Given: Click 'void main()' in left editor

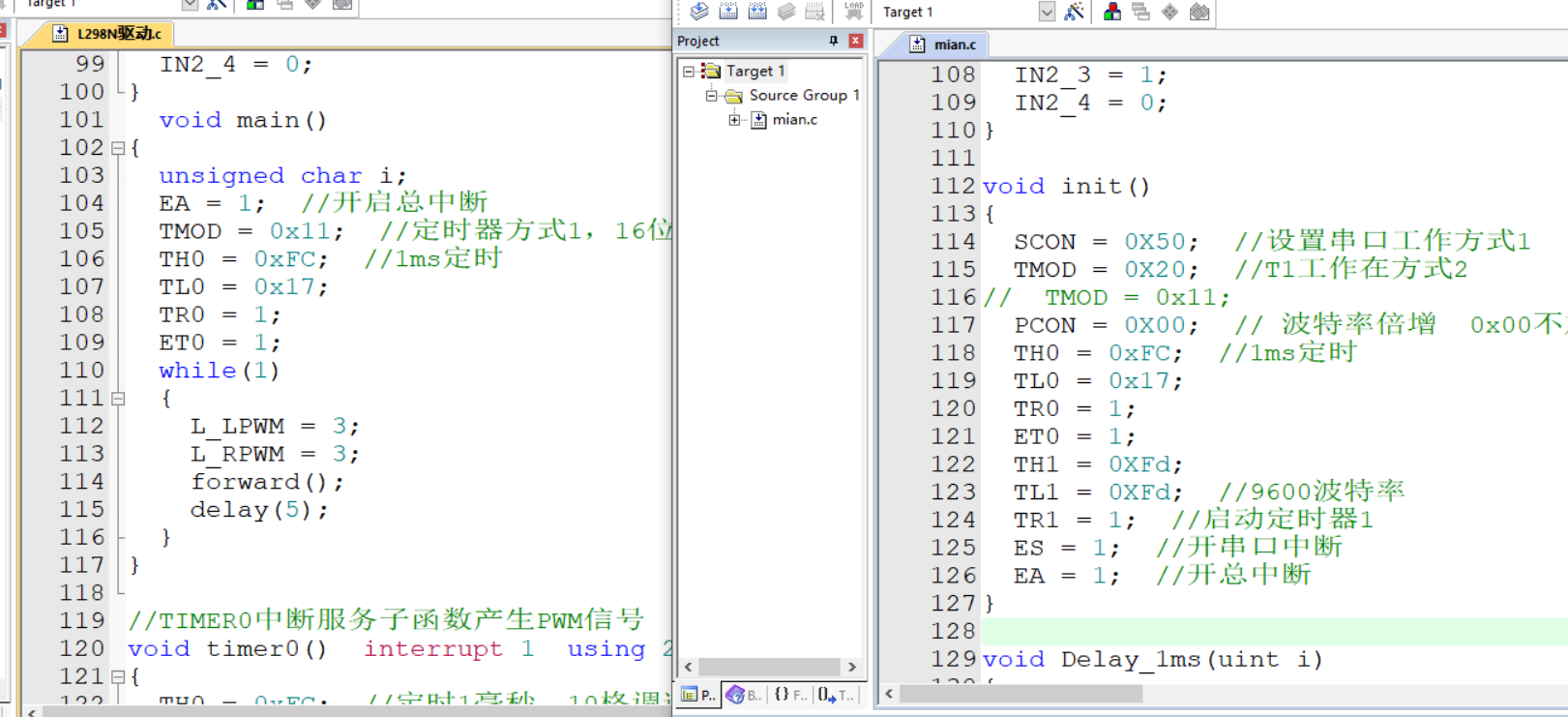Looking at the screenshot, I should click(243, 120).
